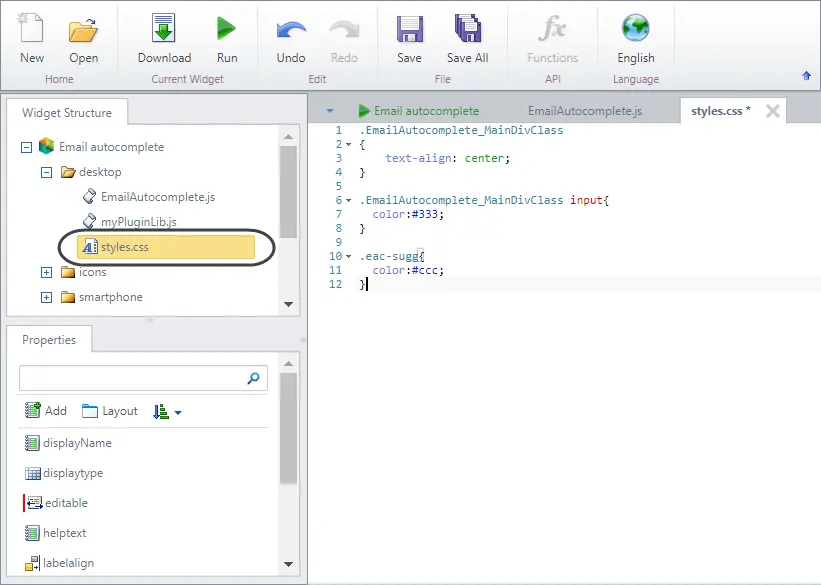The width and height of the screenshot is (821, 585).
Task: Click Properties panel scrollbar up arrow
Action: point(289,363)
